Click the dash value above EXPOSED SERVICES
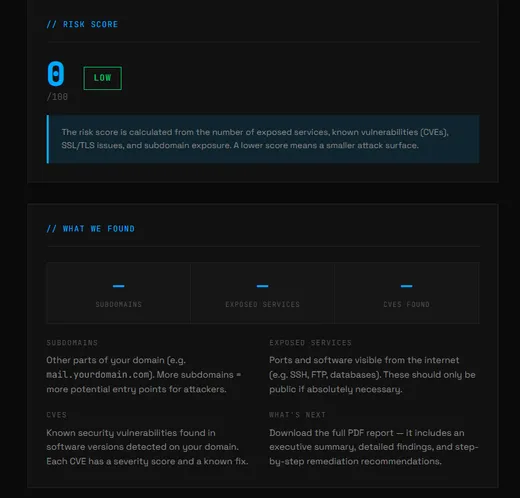Viewport: 520px width, 498px height. coord(263,286)
